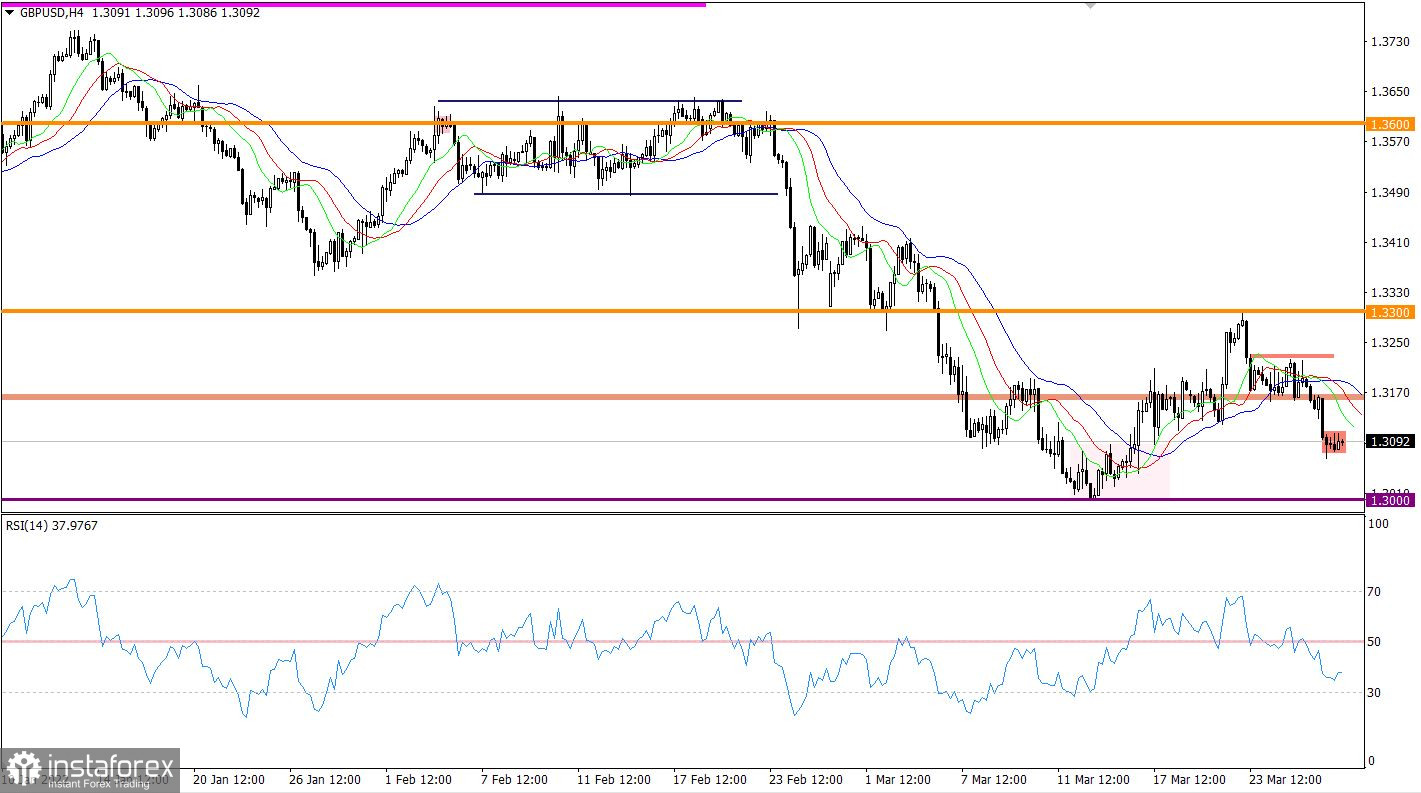The width and height of the screenshot is (1421, 793).
Task: Click the 17 Feb 12:00 time label
Action: 710,779
